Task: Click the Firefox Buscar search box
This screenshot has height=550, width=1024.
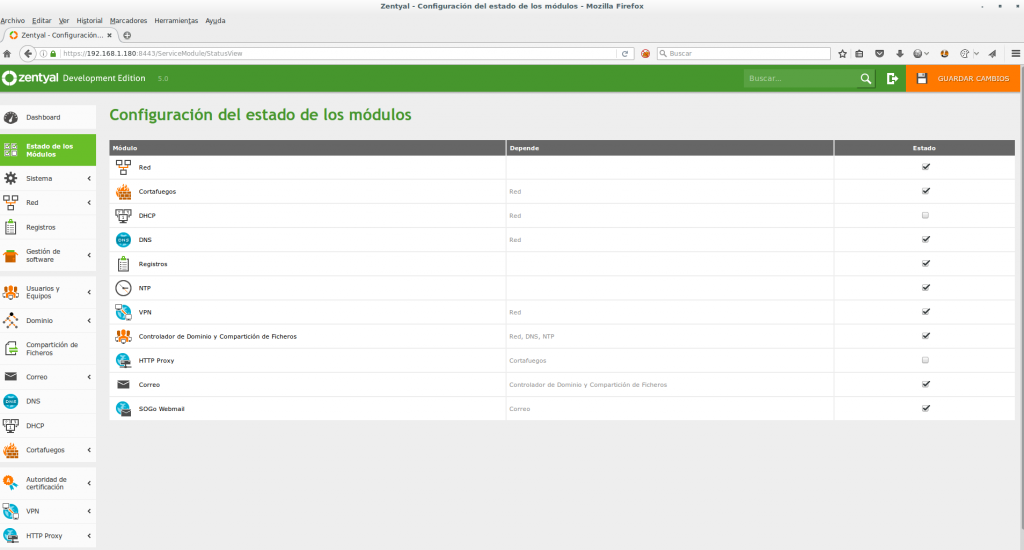Action: [744, 54]
